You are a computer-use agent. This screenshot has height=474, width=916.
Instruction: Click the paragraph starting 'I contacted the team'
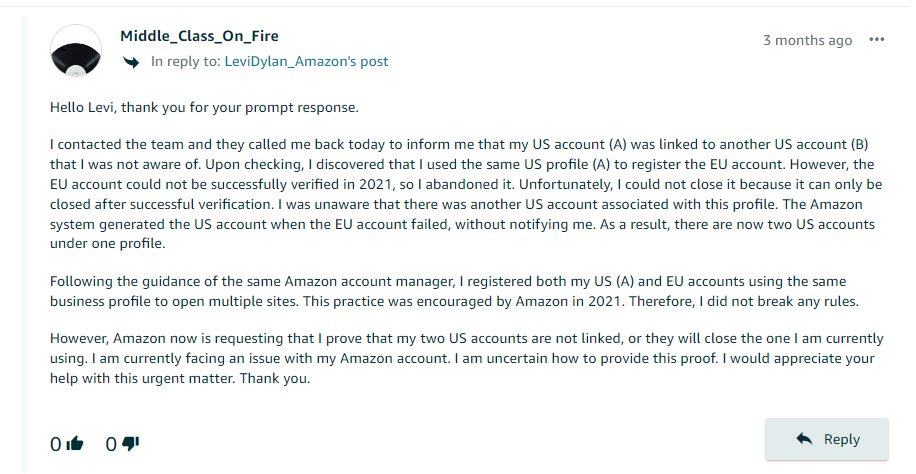pos(466,194)
